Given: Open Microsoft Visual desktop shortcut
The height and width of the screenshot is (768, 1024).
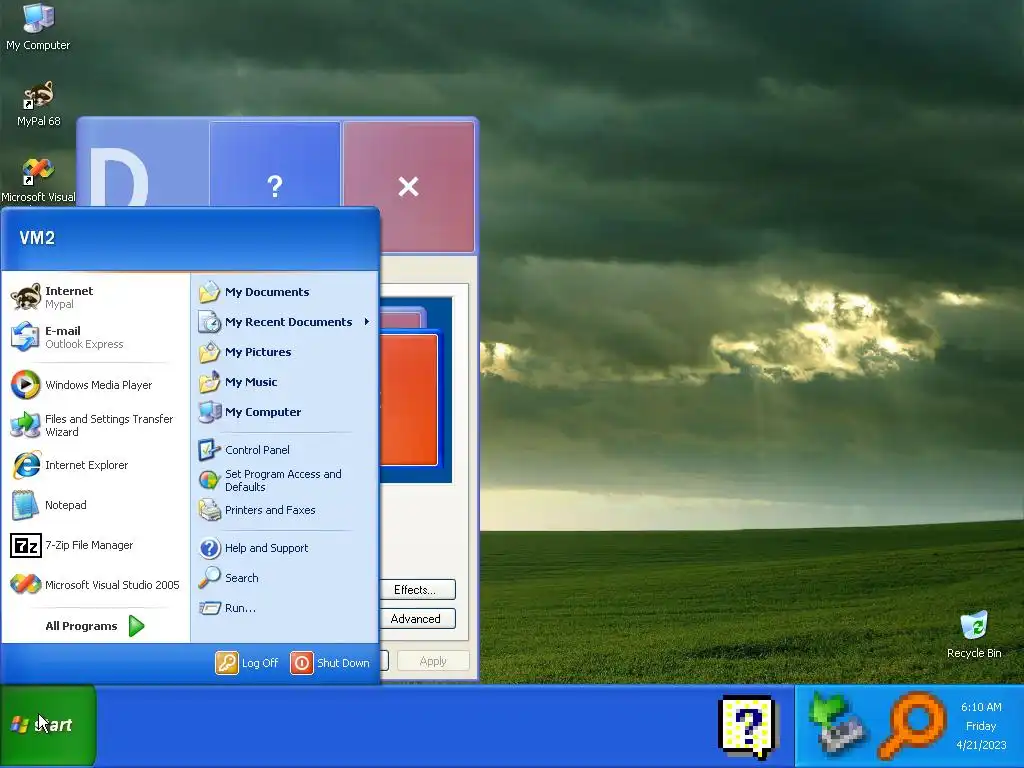Looking at the screenshot, I should 38,180.
